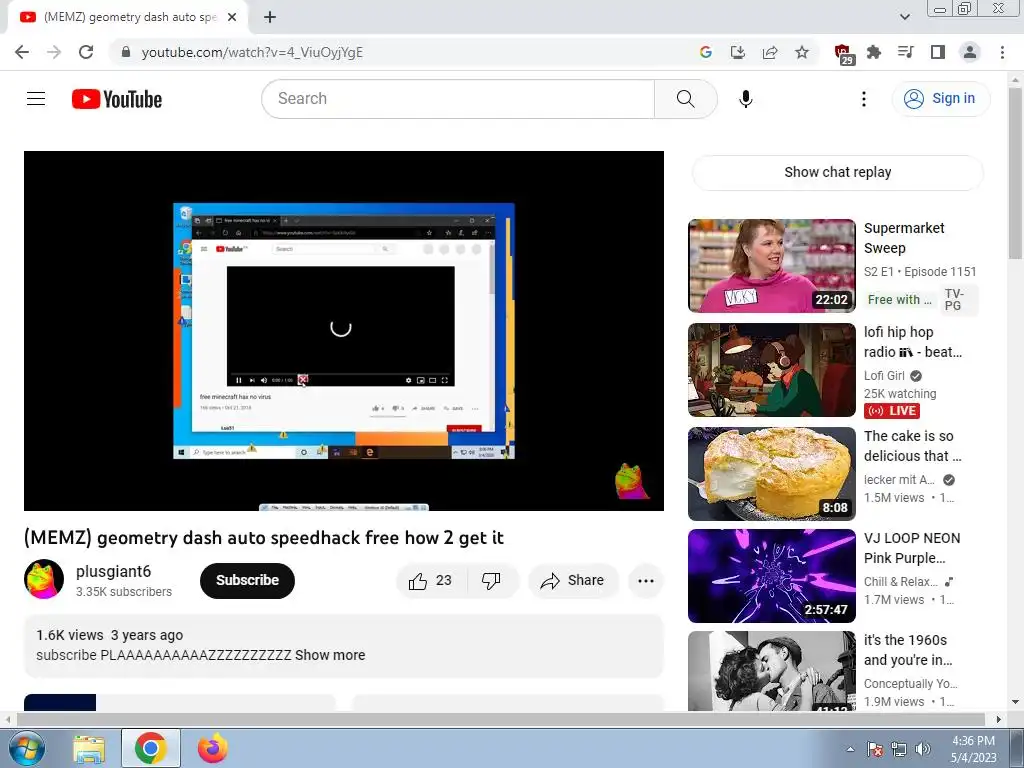Viewport: 1024px width, 768px height.
Task: Open the plusgiant6 channel avatar
Action: [x=44, y=579]
